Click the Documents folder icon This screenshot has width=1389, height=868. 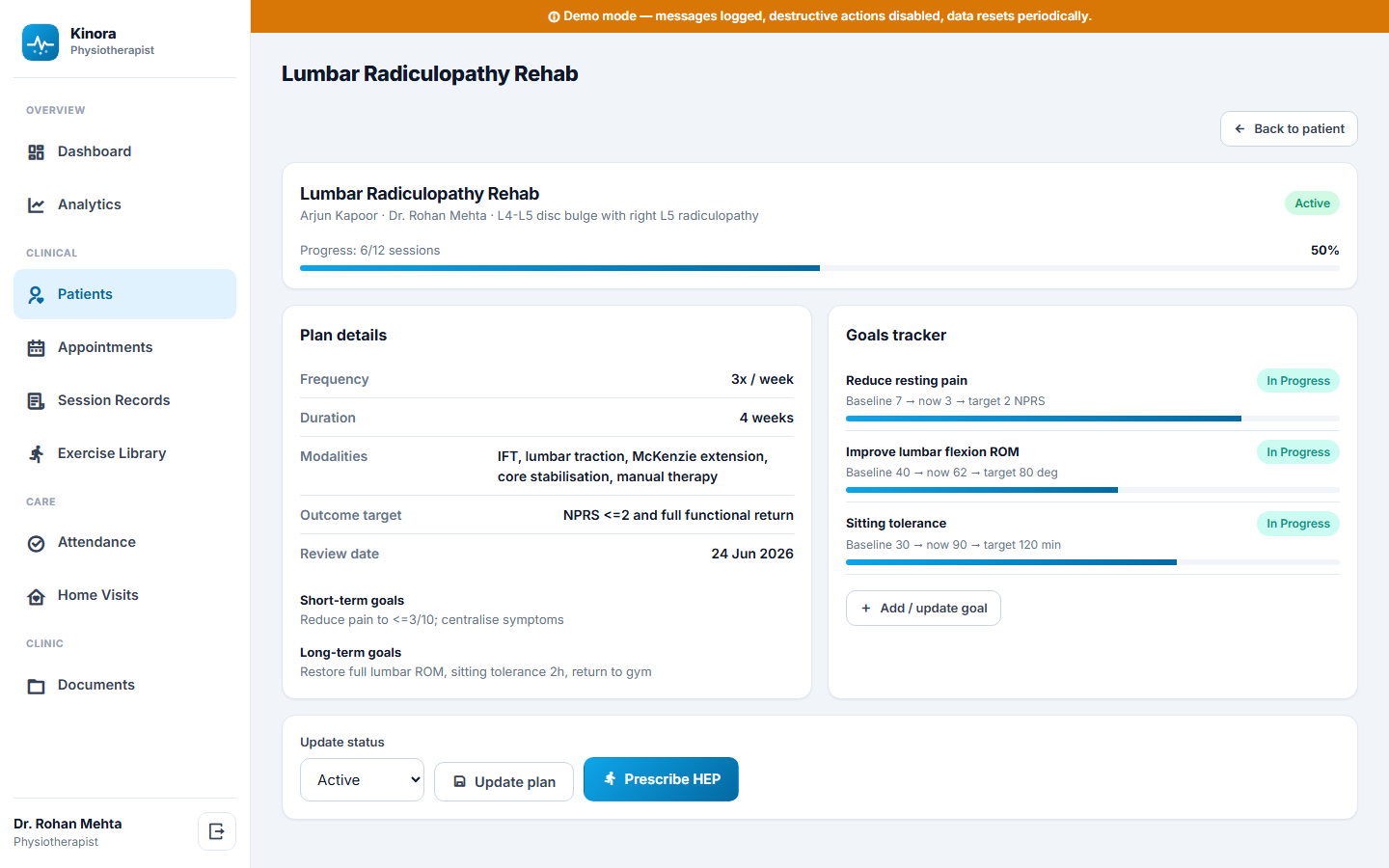(x=37, y=687)
